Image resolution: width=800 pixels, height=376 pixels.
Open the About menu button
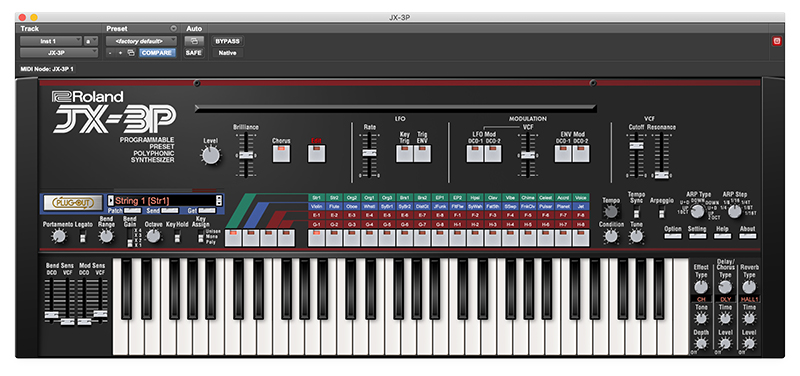[x=747, y=236]
